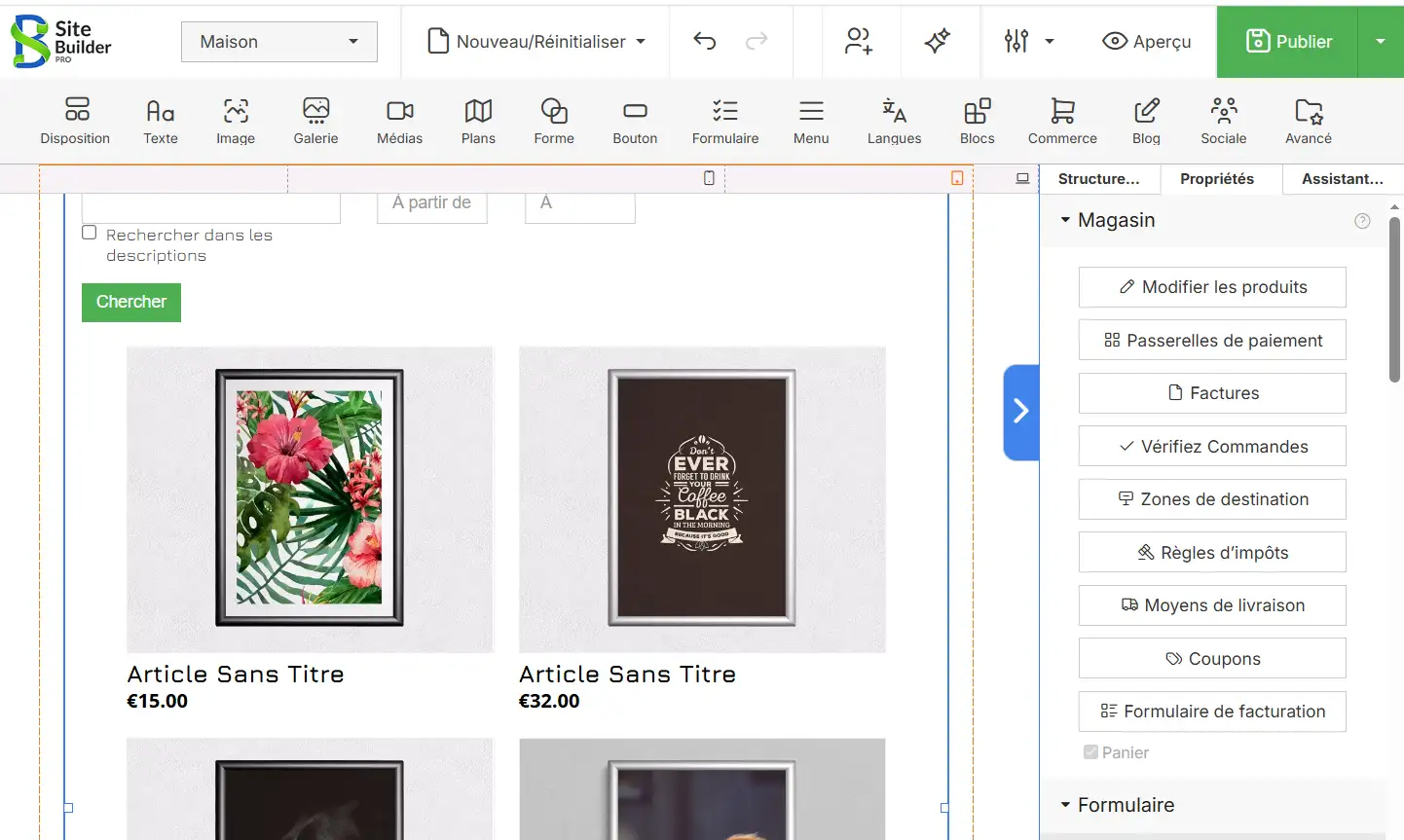The image size is (1404, 840).
Task: Click the Publier button
Action: tap(1288, 42)
